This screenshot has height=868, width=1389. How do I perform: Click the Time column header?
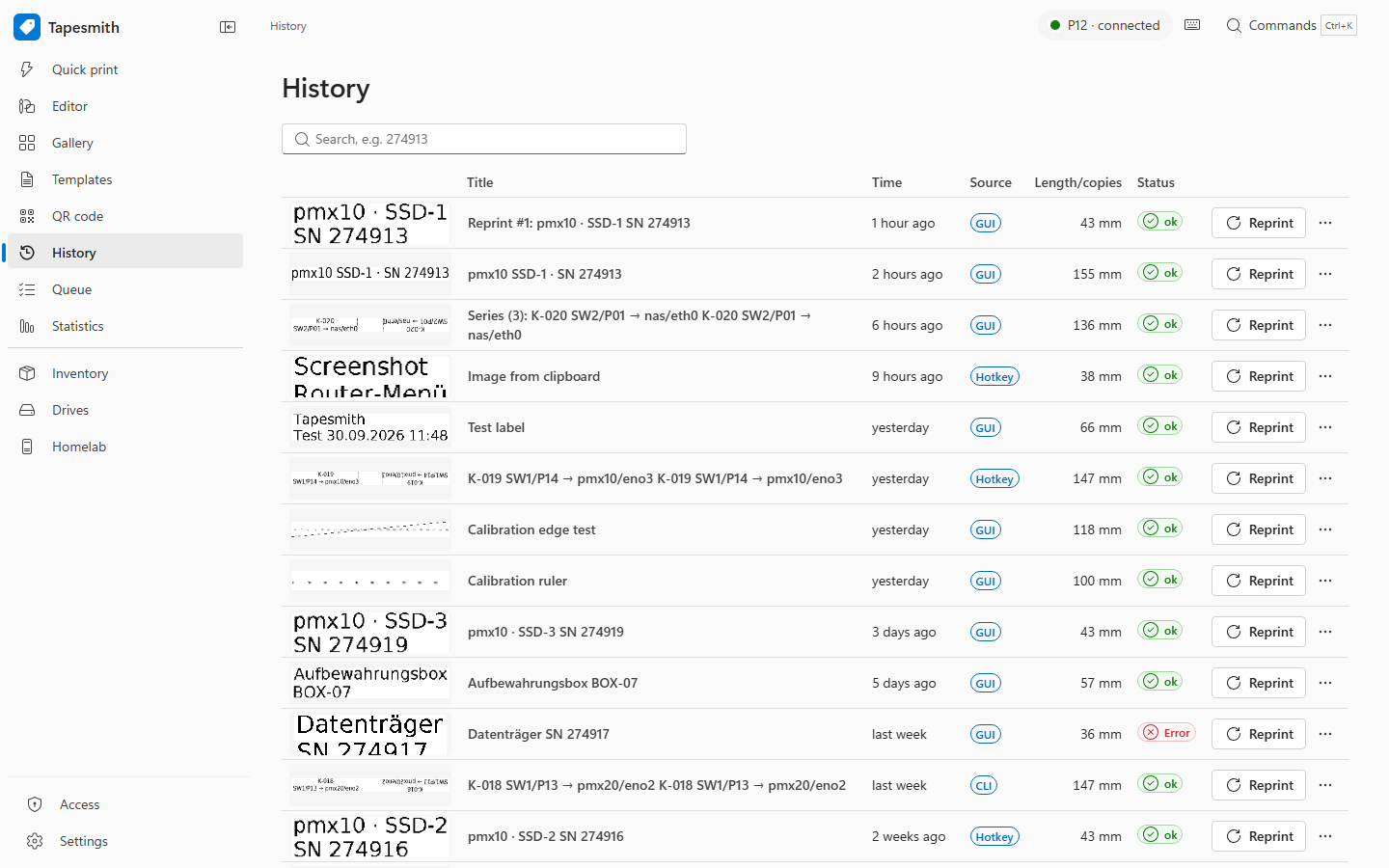coord(886,182)
